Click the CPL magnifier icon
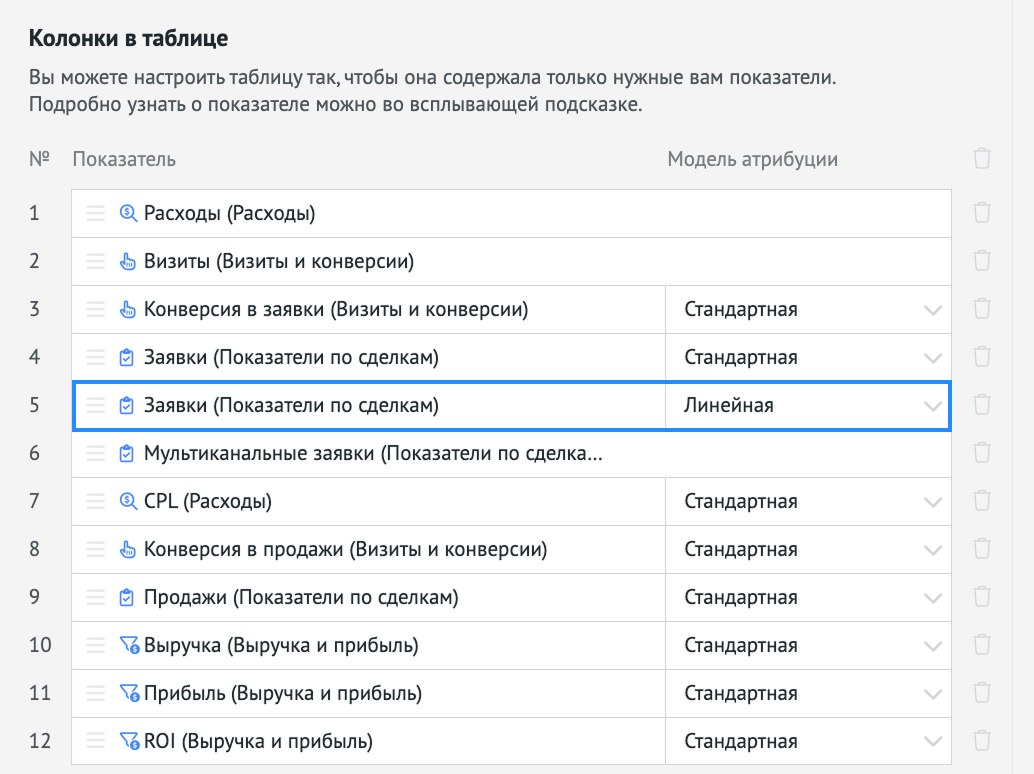Screen dimensions: 1034x774 tap(127, 501)
